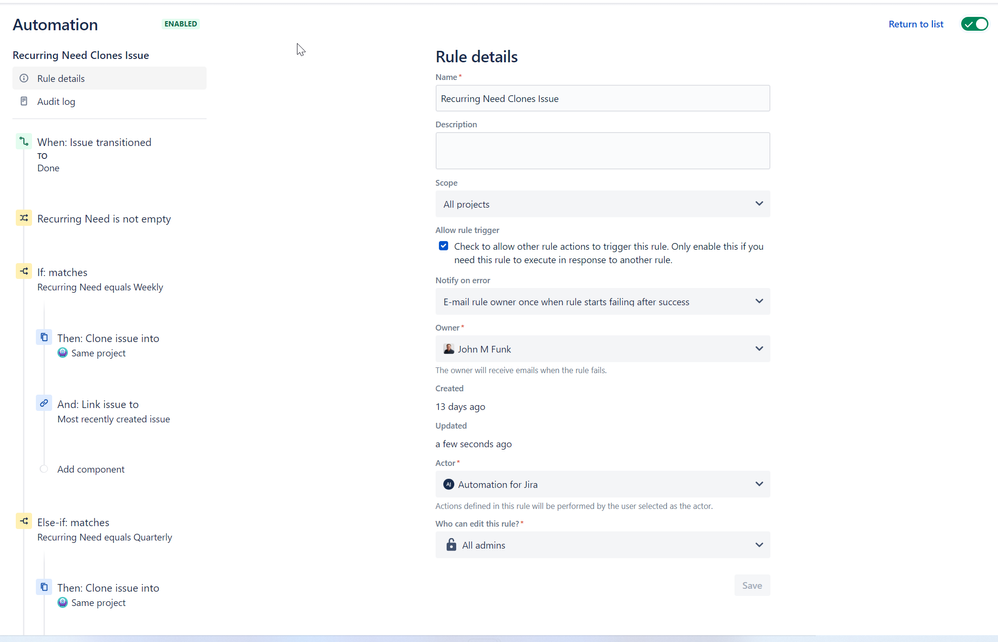Click the Recurring Need is not empty condition icon
This screenshot has width=998, height=642.
(22, 218)
